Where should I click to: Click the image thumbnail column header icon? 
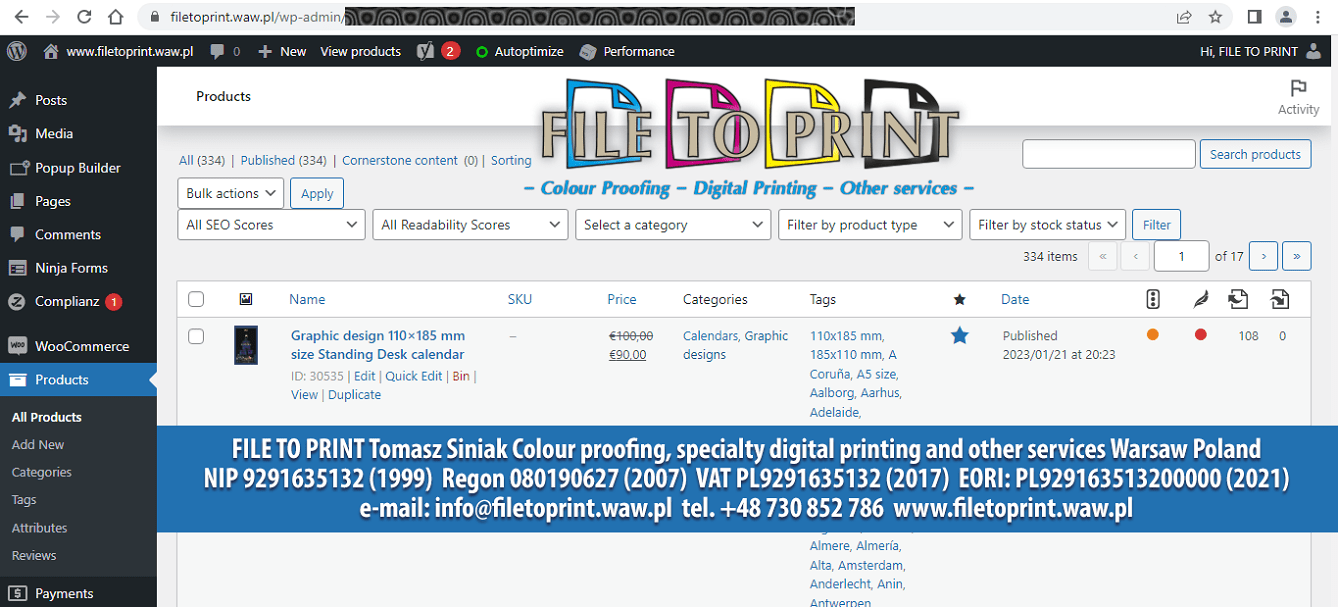(246, 299)
